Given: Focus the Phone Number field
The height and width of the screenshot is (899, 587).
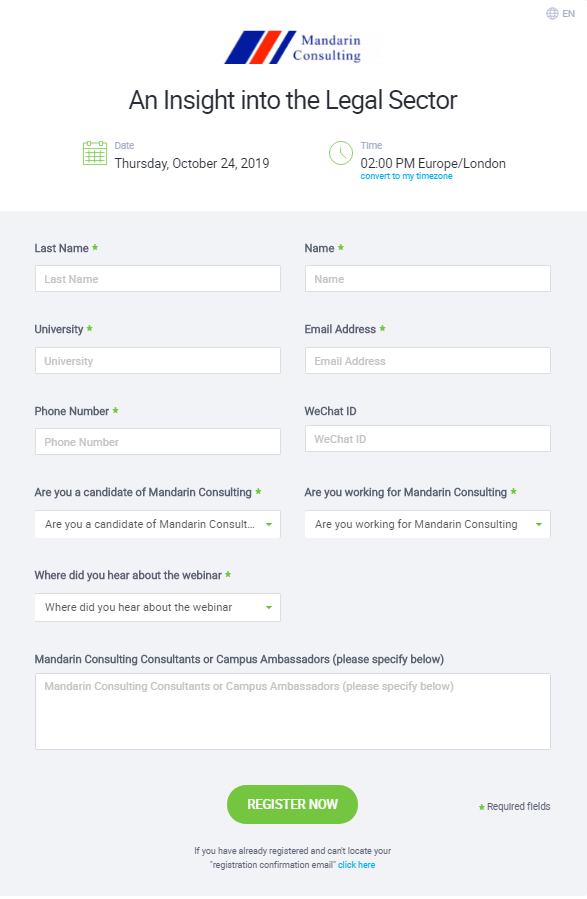Looking at the screenshot, I should 158,441.
